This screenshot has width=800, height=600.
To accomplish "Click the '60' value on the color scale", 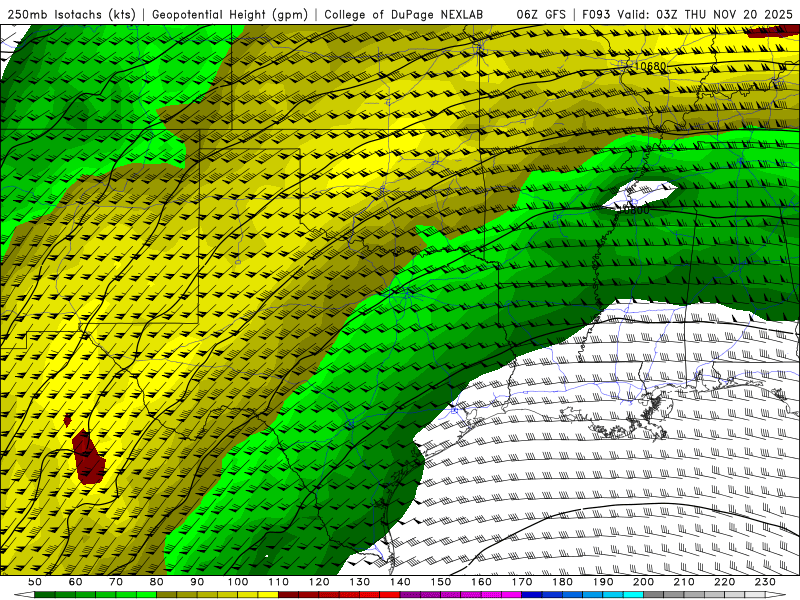I will click(76, 582).
